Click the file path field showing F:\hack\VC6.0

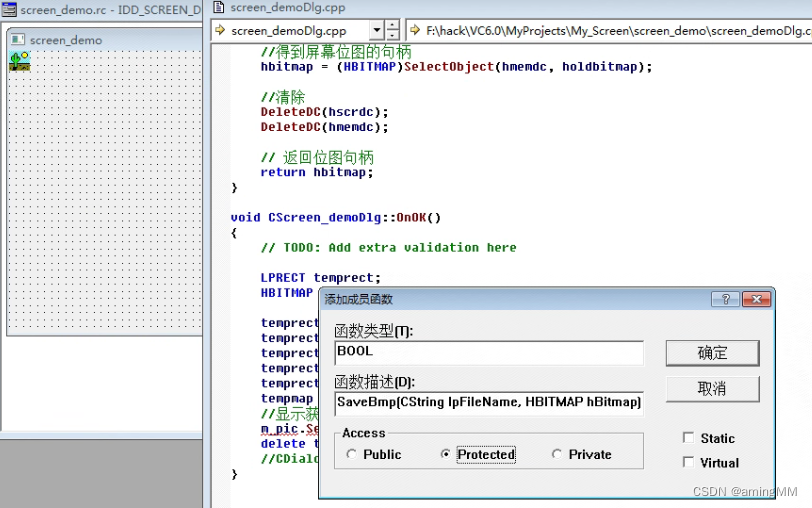[609, 31]
